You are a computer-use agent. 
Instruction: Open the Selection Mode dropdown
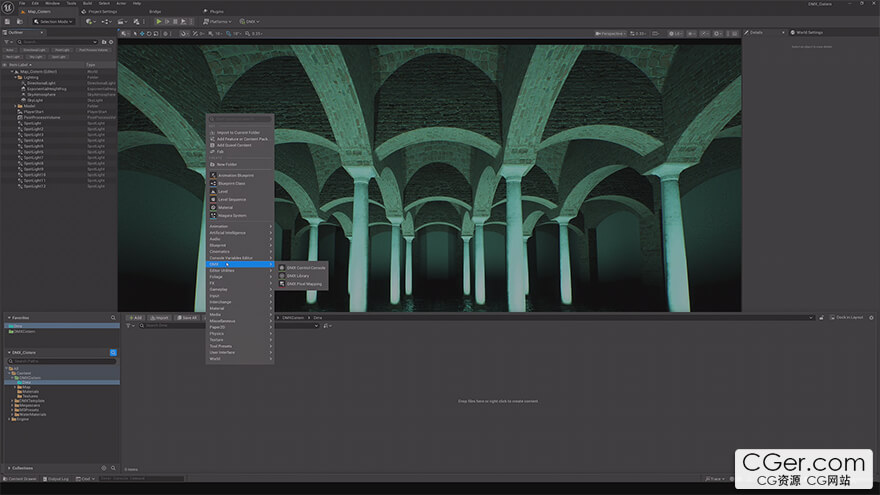pos(53,21)
